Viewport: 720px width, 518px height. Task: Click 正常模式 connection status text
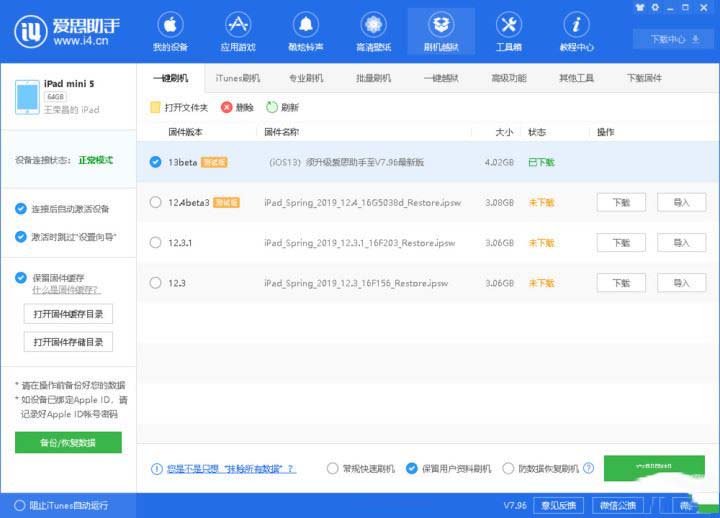pyautogui.click(x=96, y=160)
